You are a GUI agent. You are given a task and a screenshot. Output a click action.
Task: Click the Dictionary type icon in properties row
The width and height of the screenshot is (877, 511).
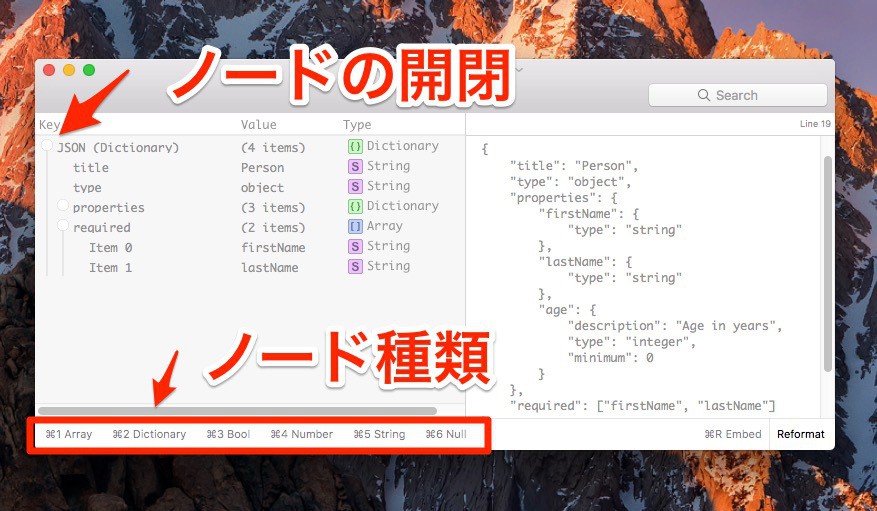point(355,206)
